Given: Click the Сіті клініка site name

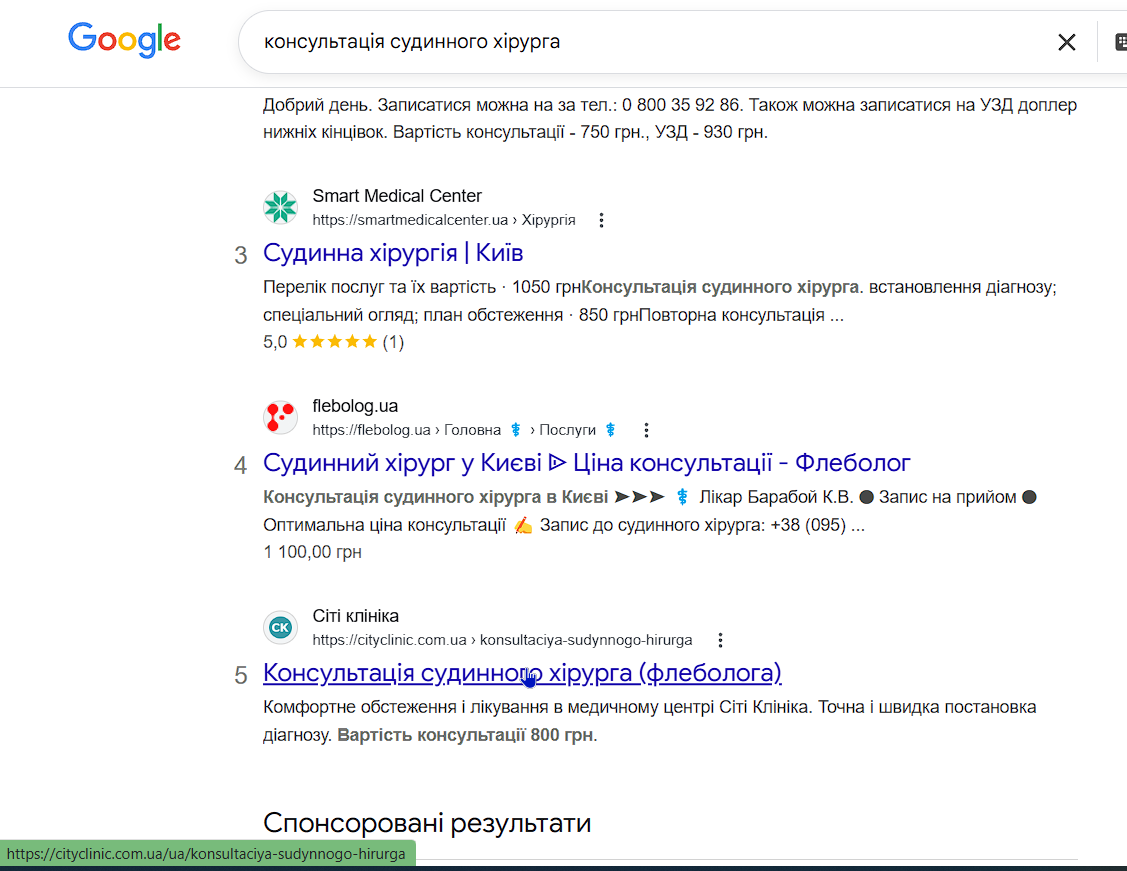Looking at the screenshot, I should 355,616.
